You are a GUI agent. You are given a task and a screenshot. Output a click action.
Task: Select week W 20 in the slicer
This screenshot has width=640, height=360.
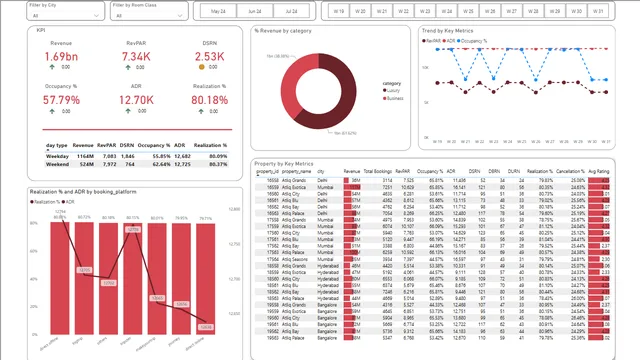tap(360, 11)
